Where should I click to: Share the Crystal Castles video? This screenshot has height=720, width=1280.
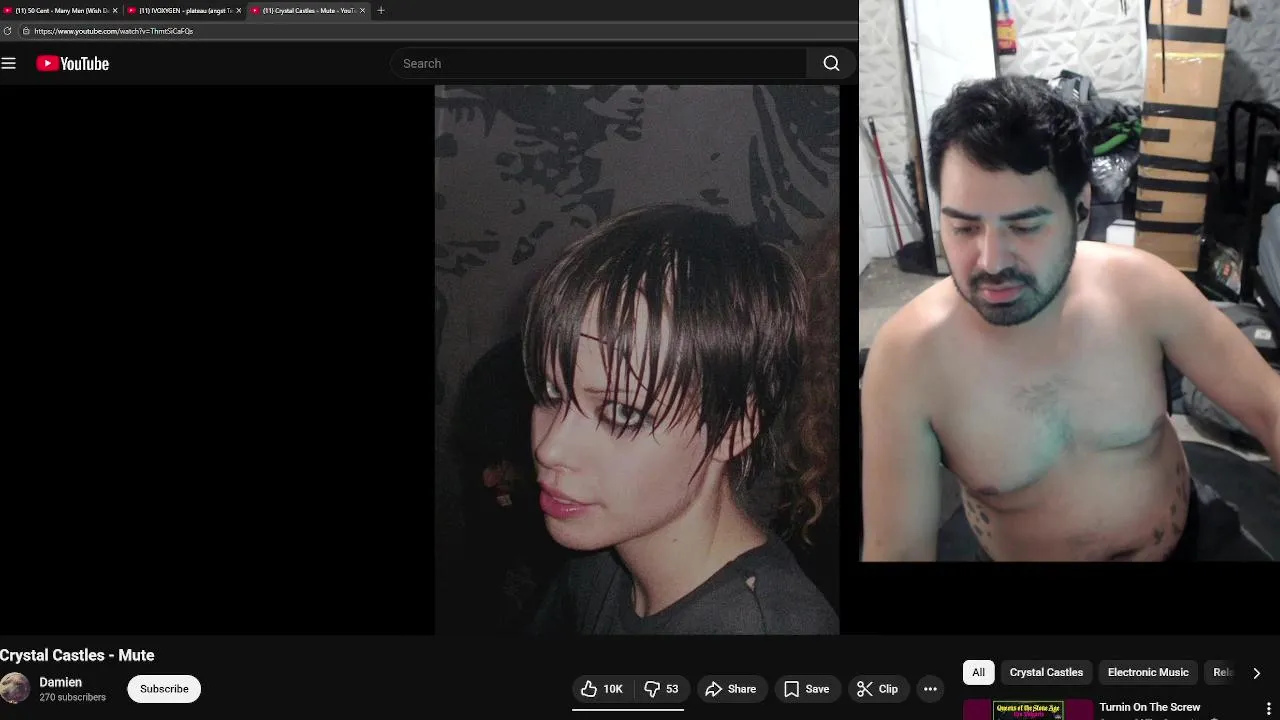coord(731,689)
